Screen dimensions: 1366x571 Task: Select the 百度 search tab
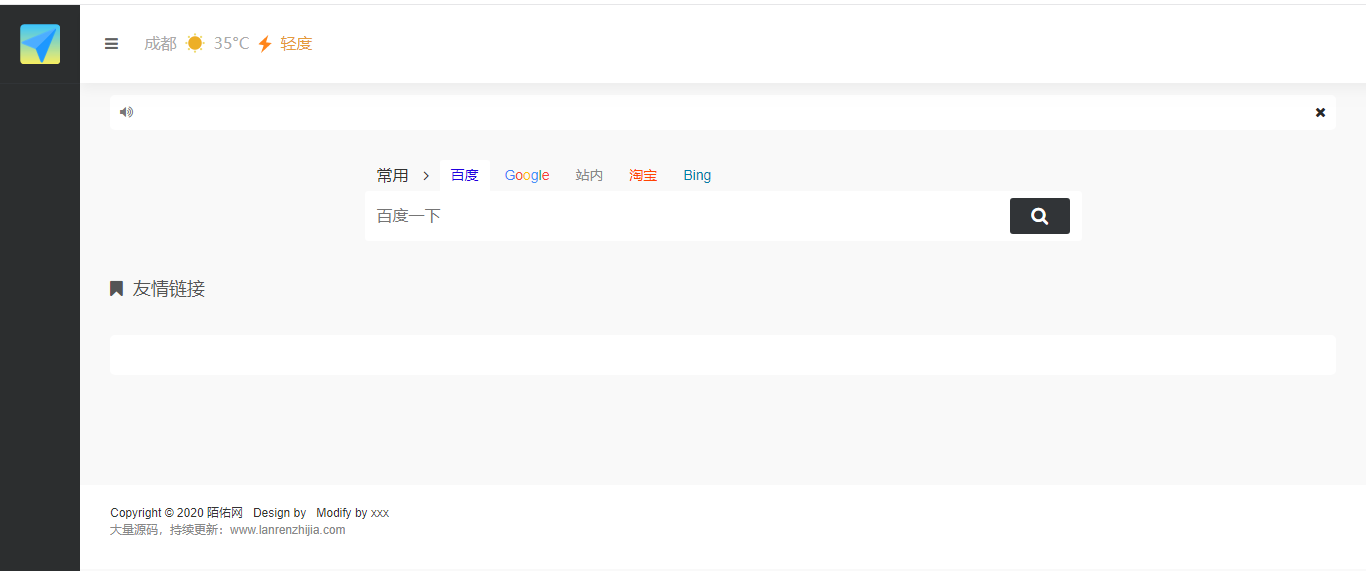[465, 176]
